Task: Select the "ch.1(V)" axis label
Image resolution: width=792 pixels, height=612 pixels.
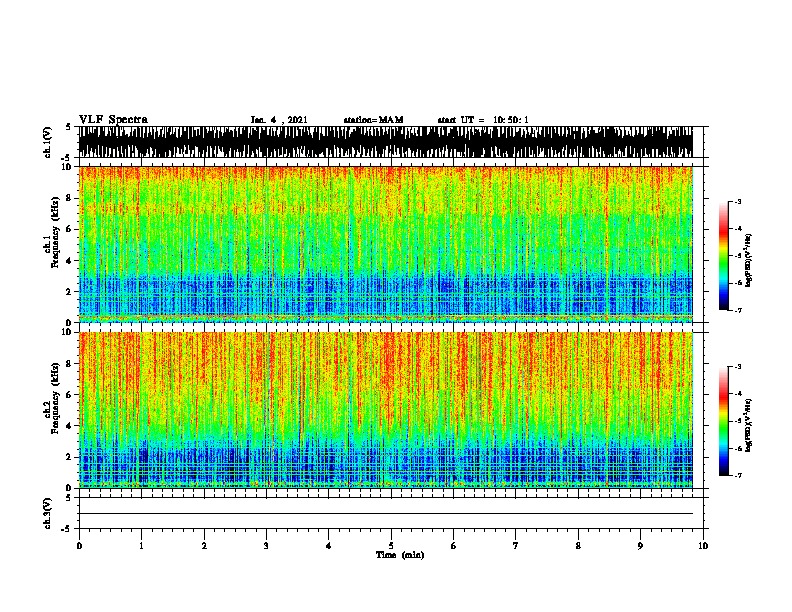Action: [47, 142]
